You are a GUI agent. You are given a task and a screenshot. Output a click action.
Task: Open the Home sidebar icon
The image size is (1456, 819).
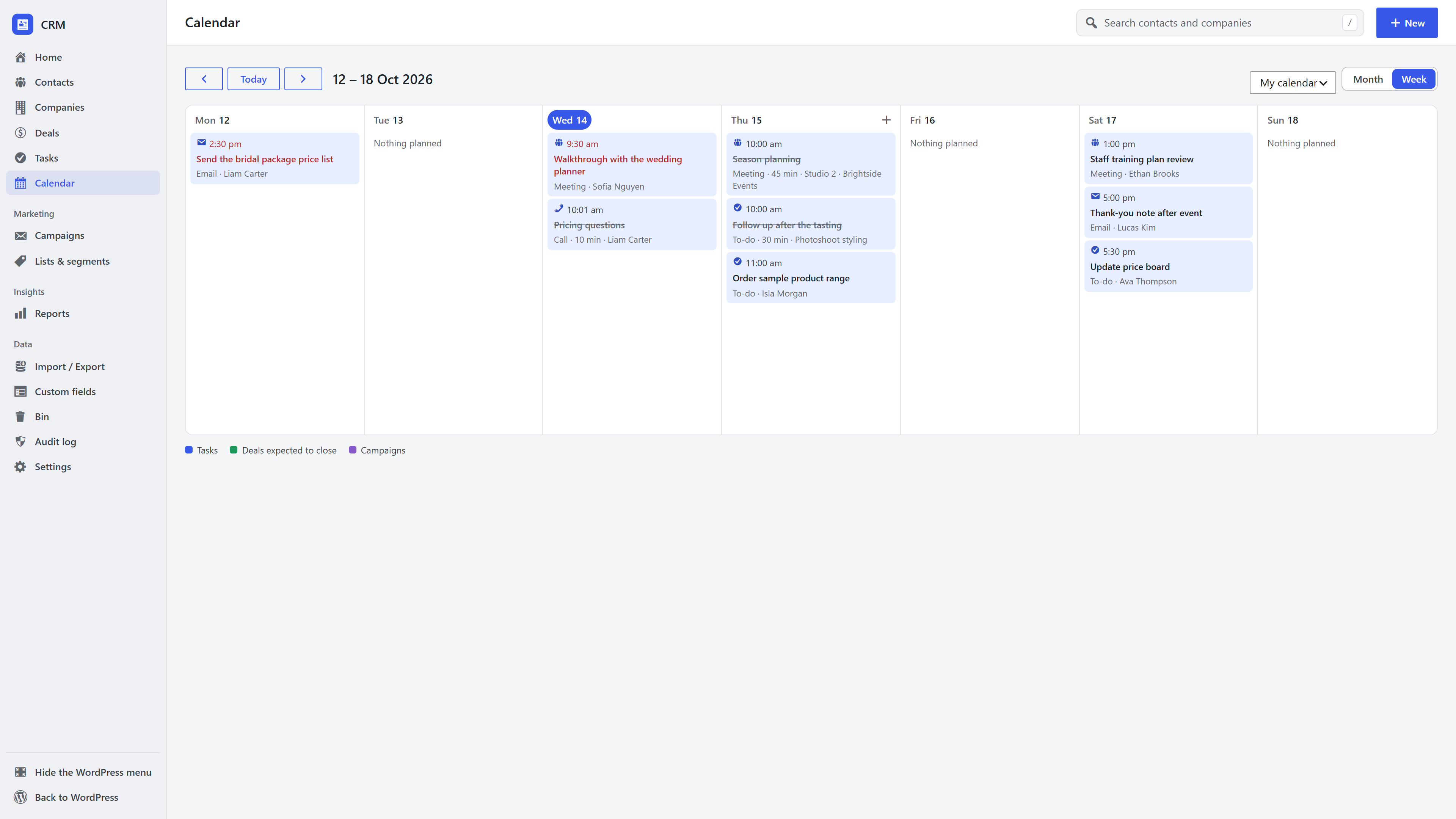tap(20, 57)
